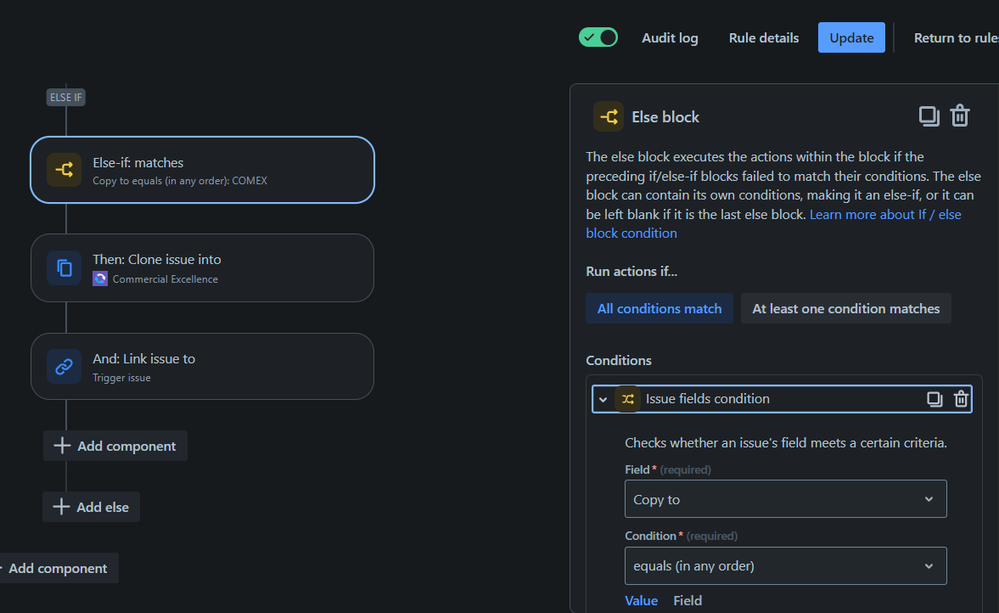Click the Run actions if... label
The image size is (999, 613).
coord(631,271)
